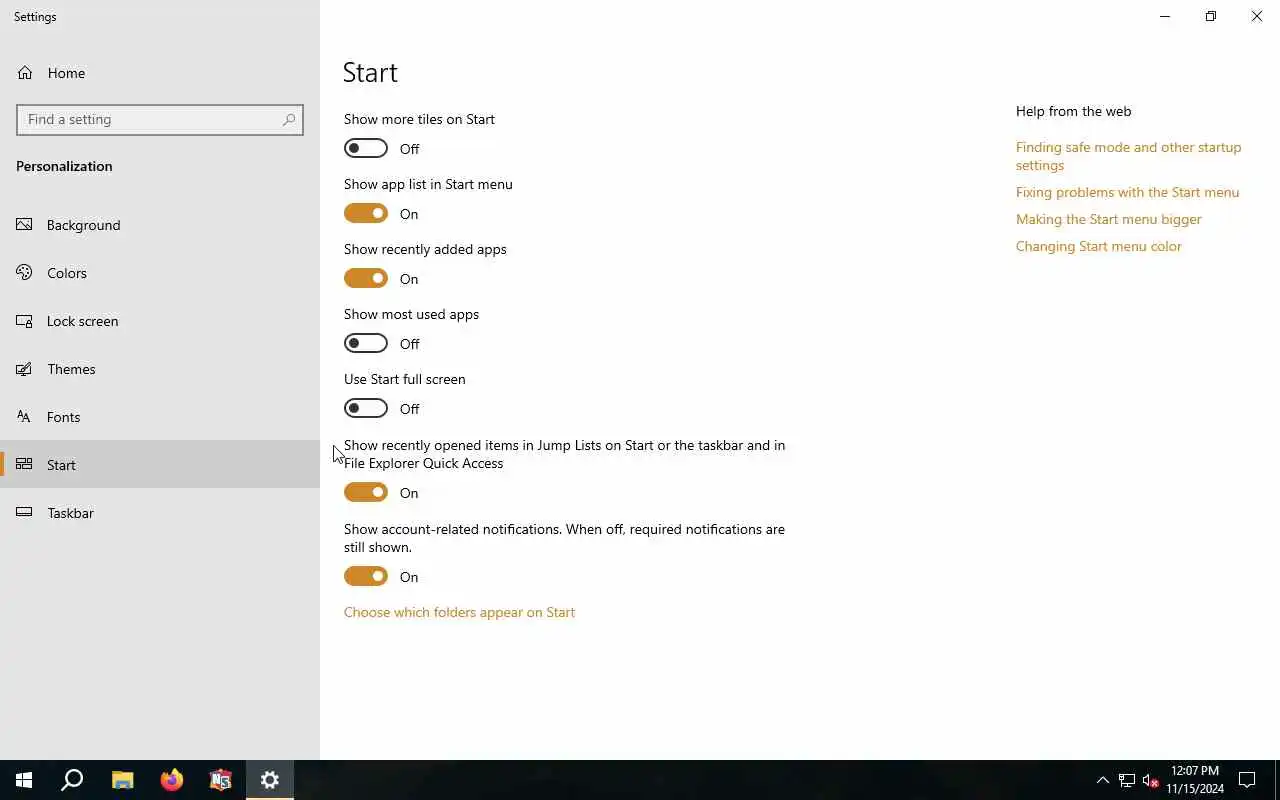Show hidden system tray icons
This screenshot has height=800, width=1280.
(x=1103, y=780)
